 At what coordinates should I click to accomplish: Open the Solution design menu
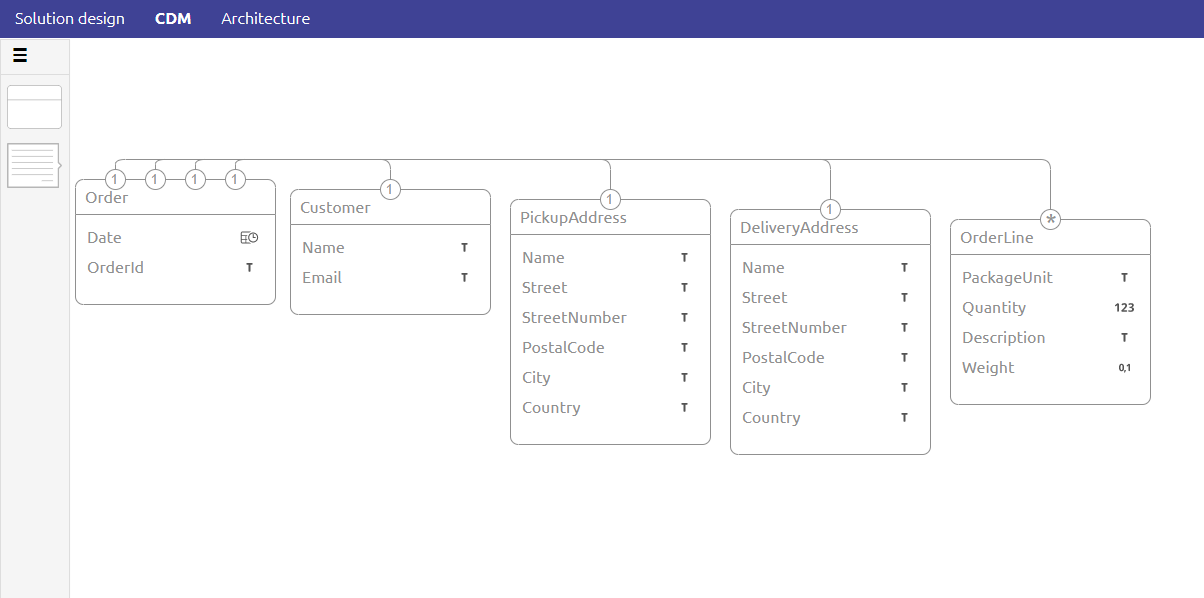(69, 18)
